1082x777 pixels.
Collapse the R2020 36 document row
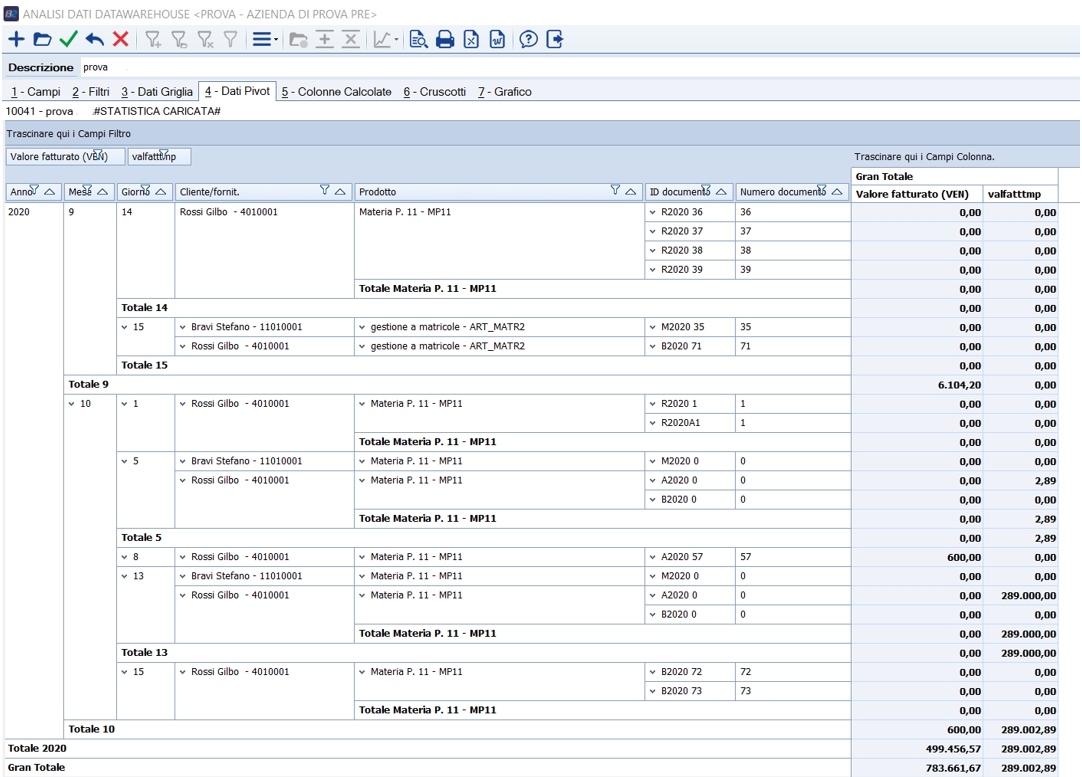click(653, 212)
